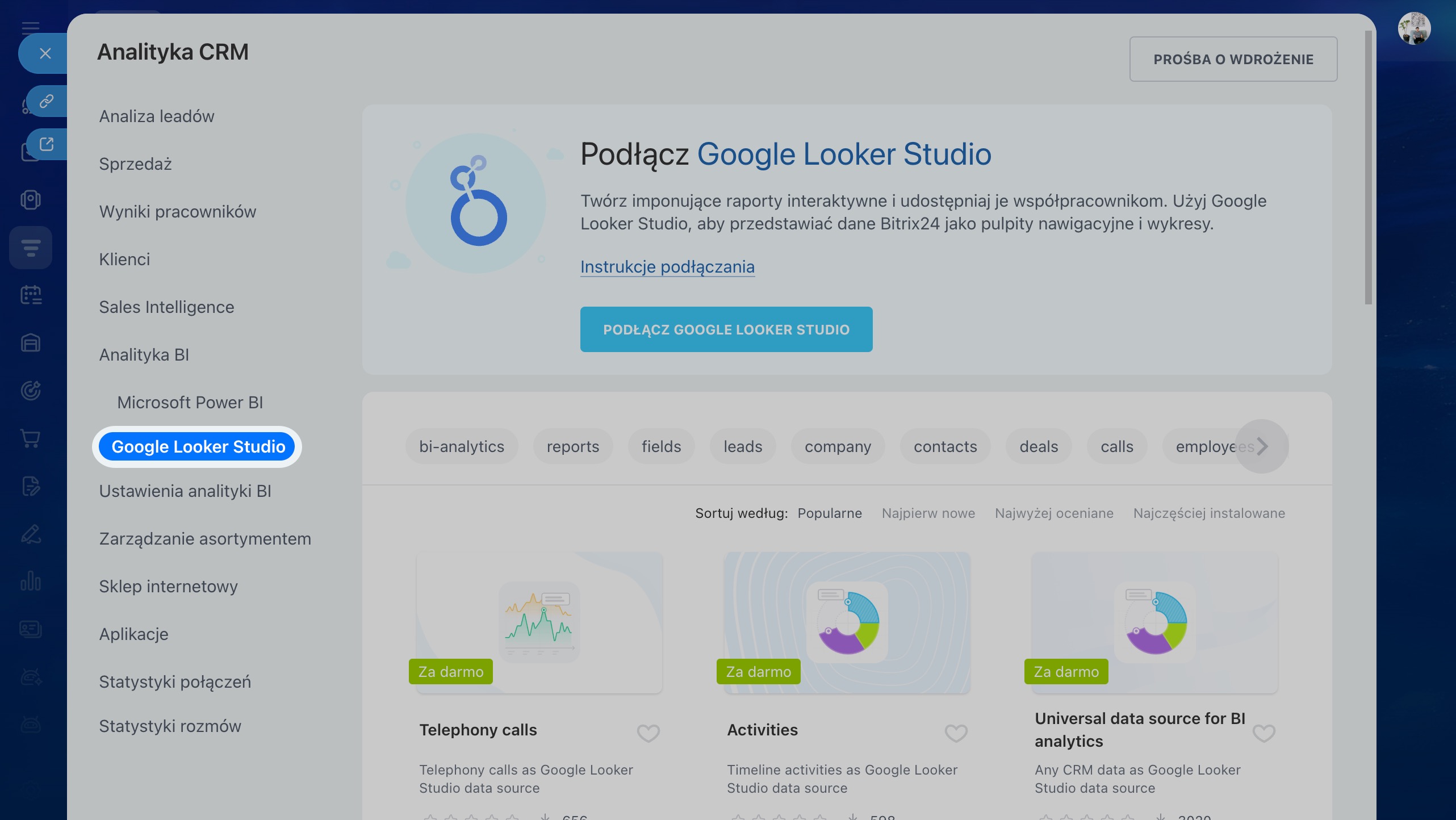Open the calendar icon in left sidebar

pos(31,295)
